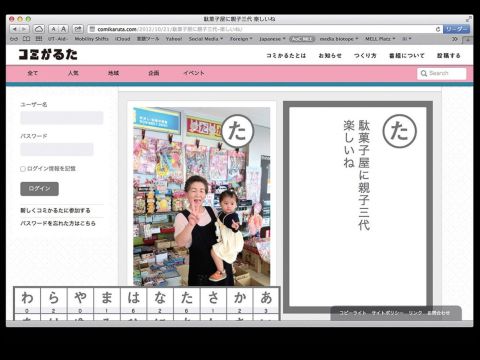Select the 全て tab in pink bar

(33, 73)
